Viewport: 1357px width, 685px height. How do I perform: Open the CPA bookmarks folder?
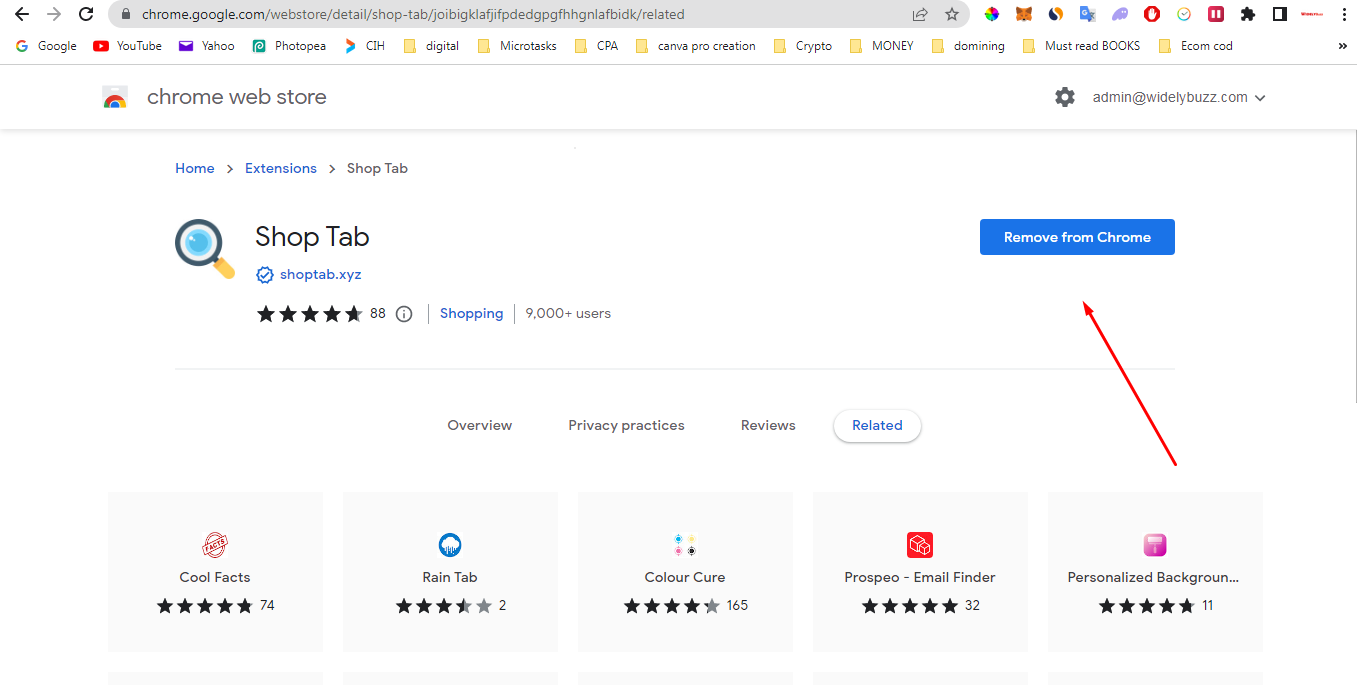(596, 46)
